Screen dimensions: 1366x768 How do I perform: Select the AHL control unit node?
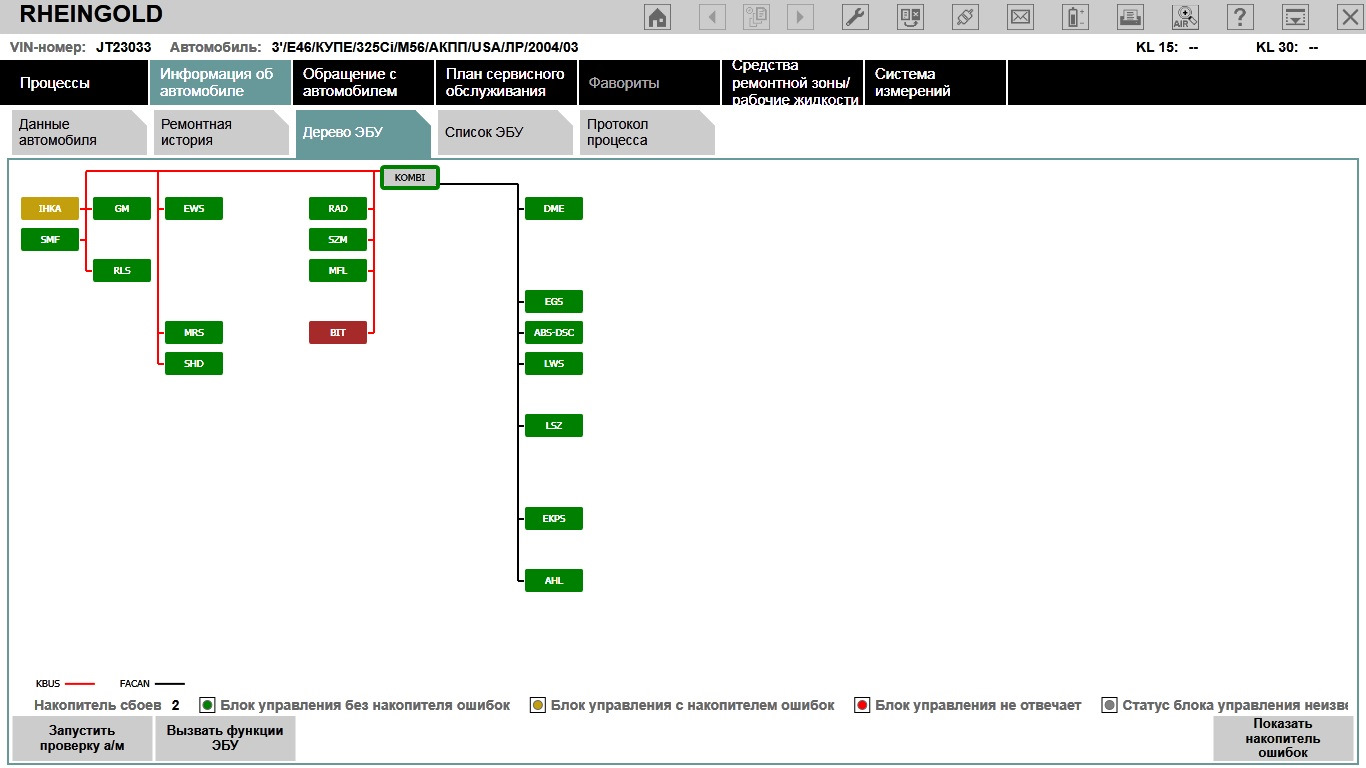[554, 580]
